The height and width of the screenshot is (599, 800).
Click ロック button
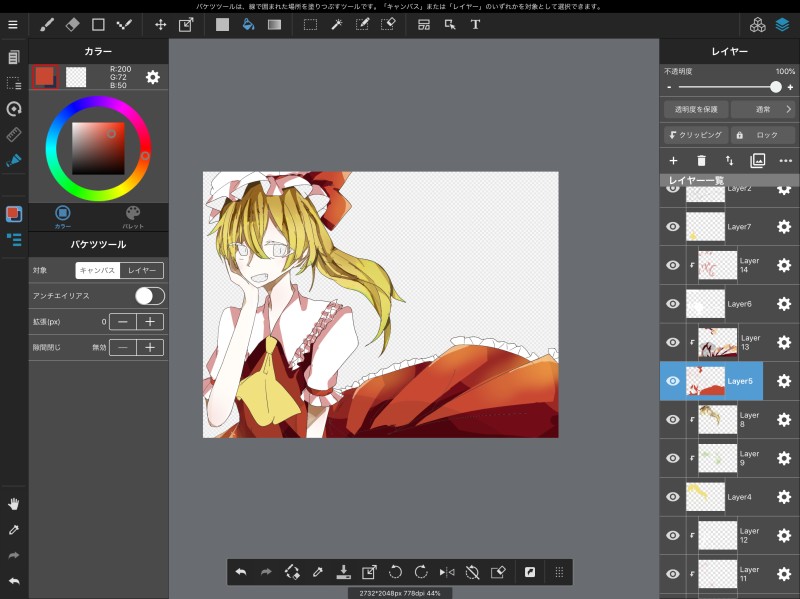(x=763, y=135)
